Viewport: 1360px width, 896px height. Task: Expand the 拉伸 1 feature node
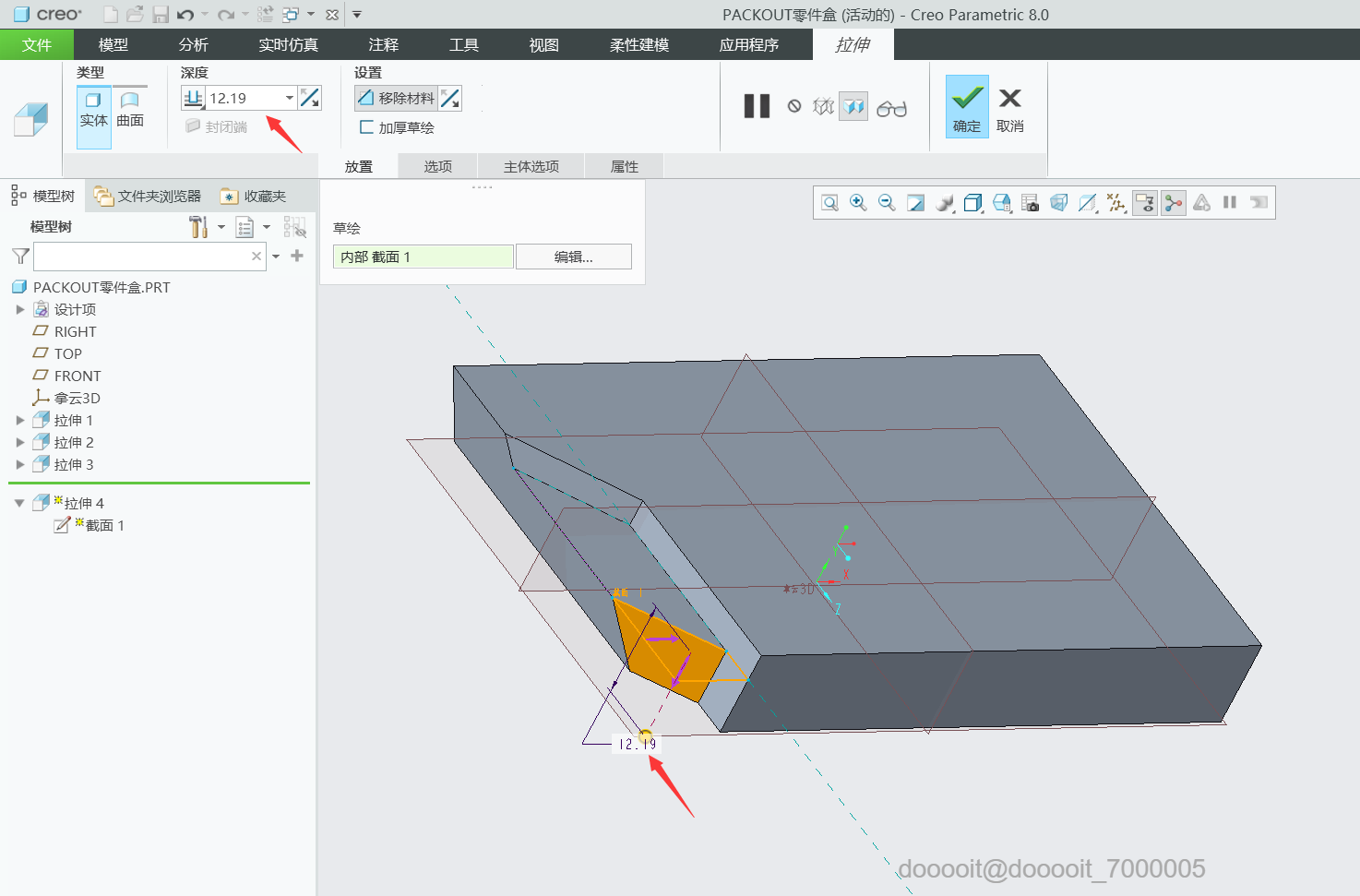[20, 420]
